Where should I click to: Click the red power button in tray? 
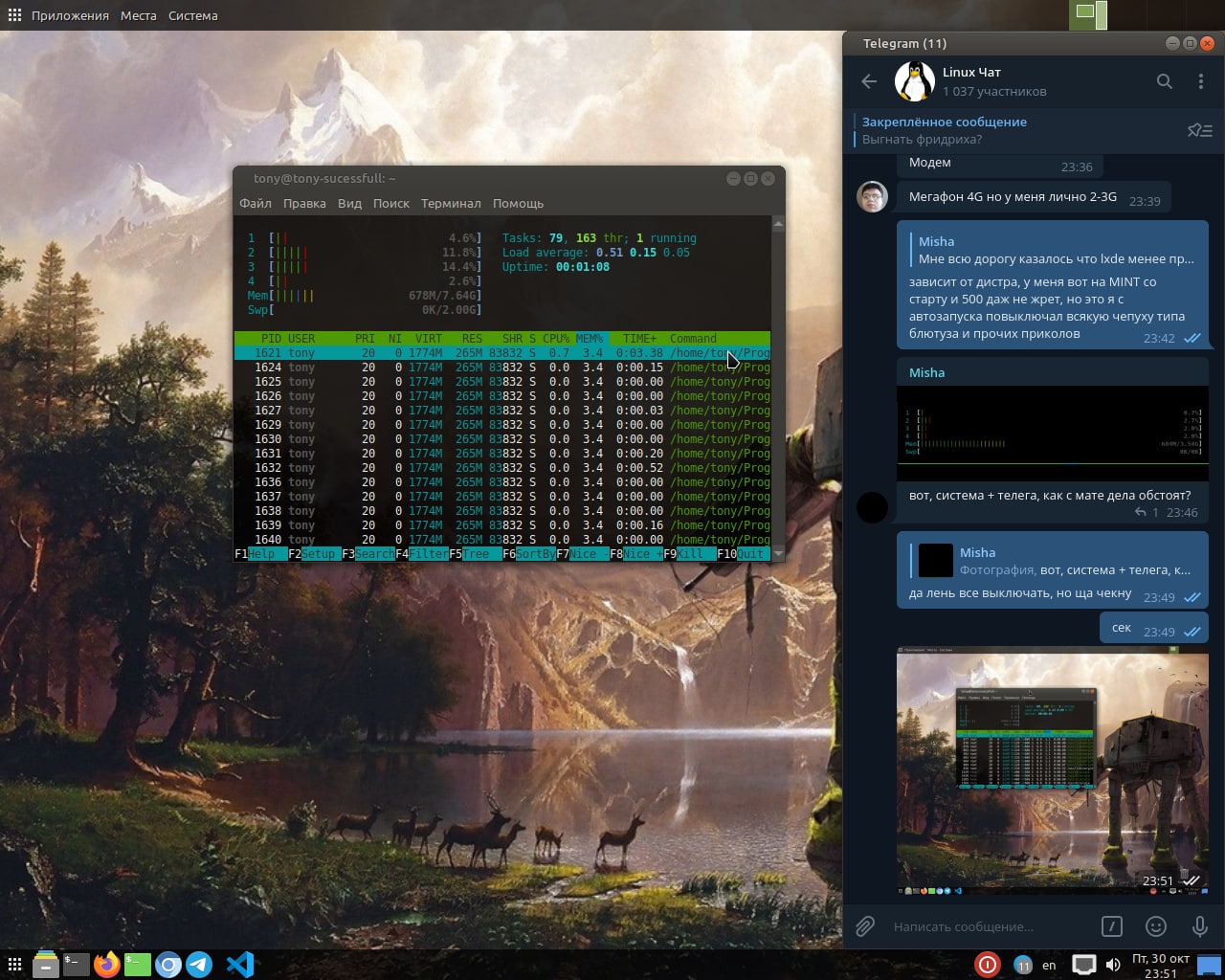pyautogui.click(x=988, y=965)
